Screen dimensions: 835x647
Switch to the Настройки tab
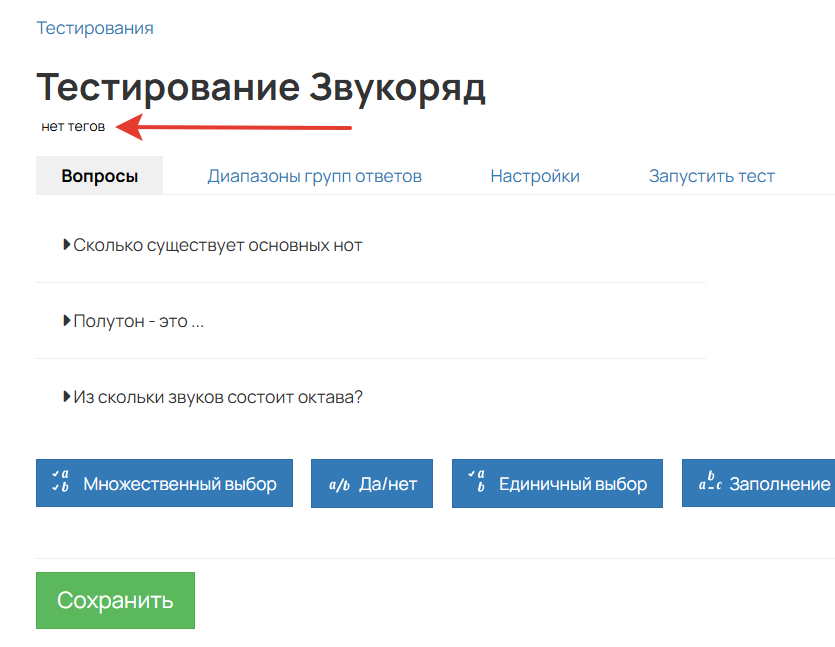pyautogui.click(x=534, y=175)
